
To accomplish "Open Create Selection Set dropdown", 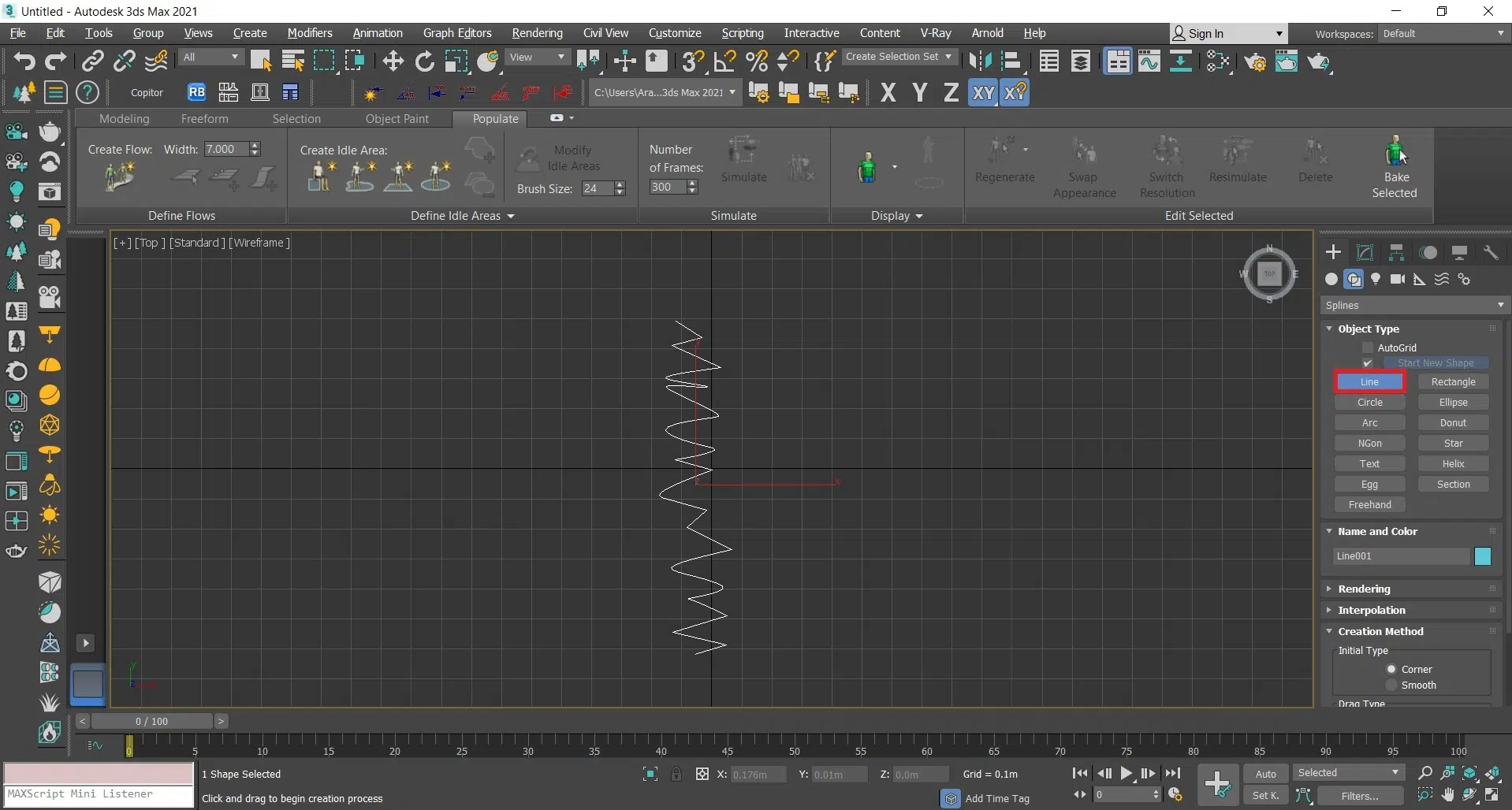I will (899, 57).
